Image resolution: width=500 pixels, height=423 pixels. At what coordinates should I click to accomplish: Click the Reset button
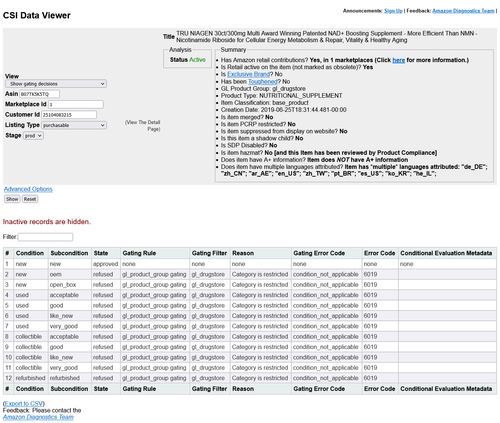point(30,199)
